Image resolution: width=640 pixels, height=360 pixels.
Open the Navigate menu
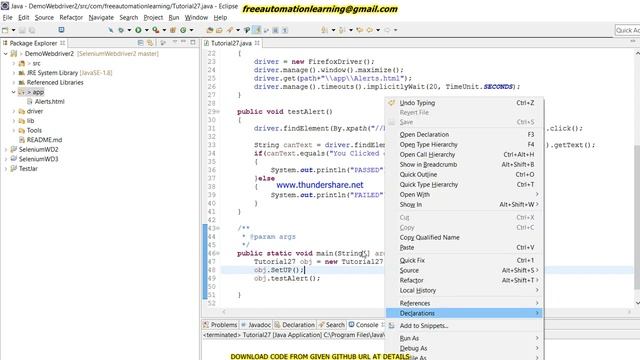(x=101, y=18)
